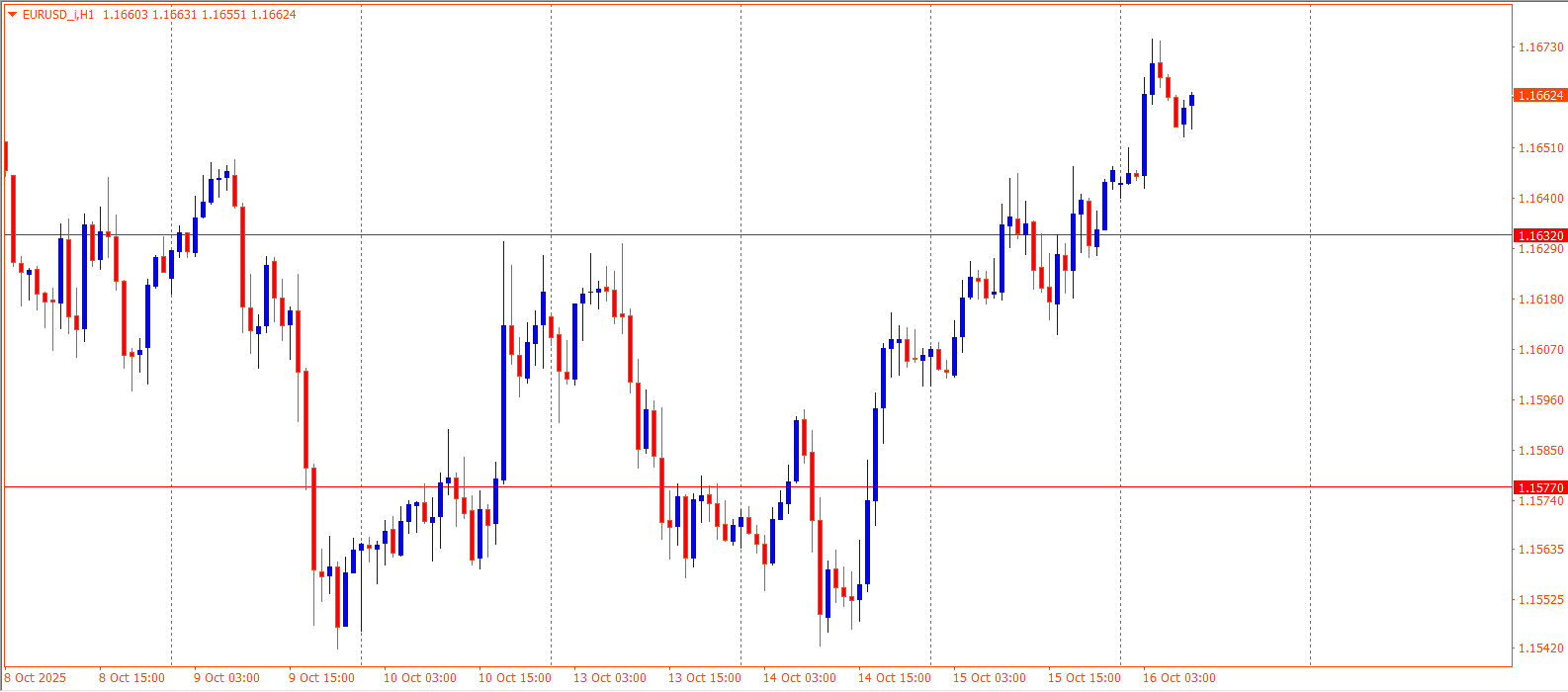Click the 14 Oct 15:00 time label
Image resolution: width=1568 pixels, height=692 pixels.
coord(894,678)
